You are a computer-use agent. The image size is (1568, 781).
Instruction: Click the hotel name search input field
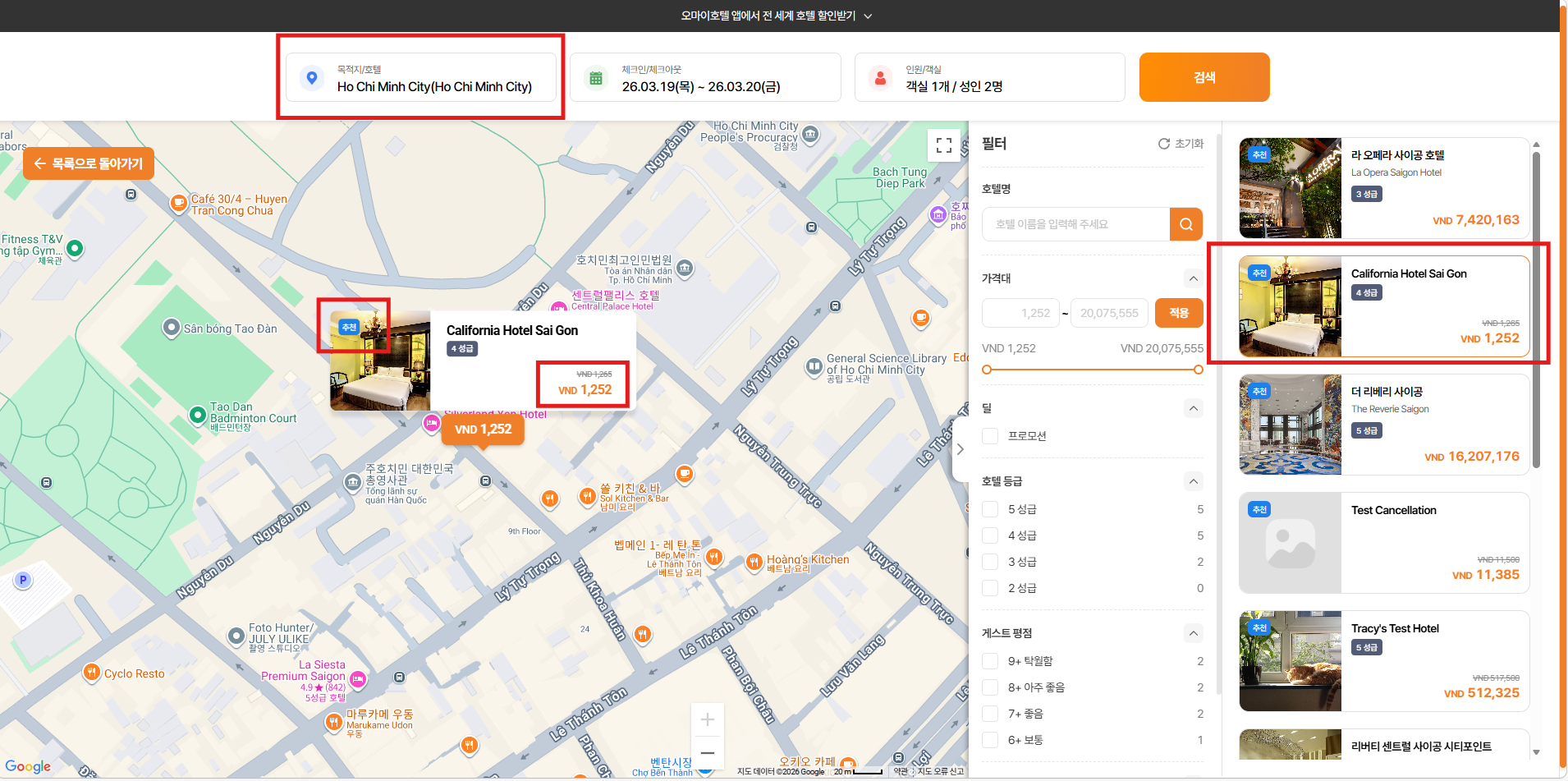[1076, 224]
